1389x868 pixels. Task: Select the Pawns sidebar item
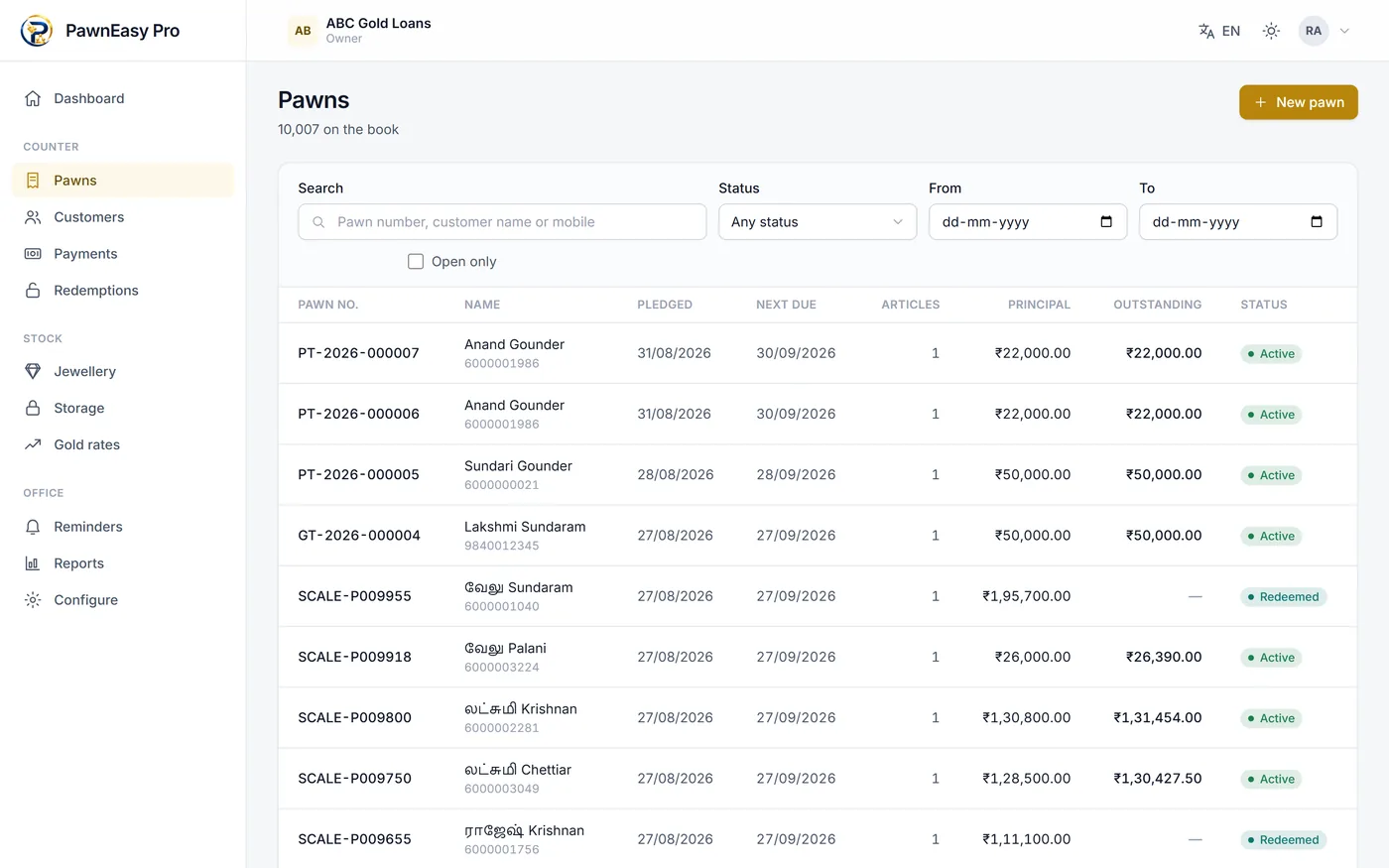[x=123, y=181]
